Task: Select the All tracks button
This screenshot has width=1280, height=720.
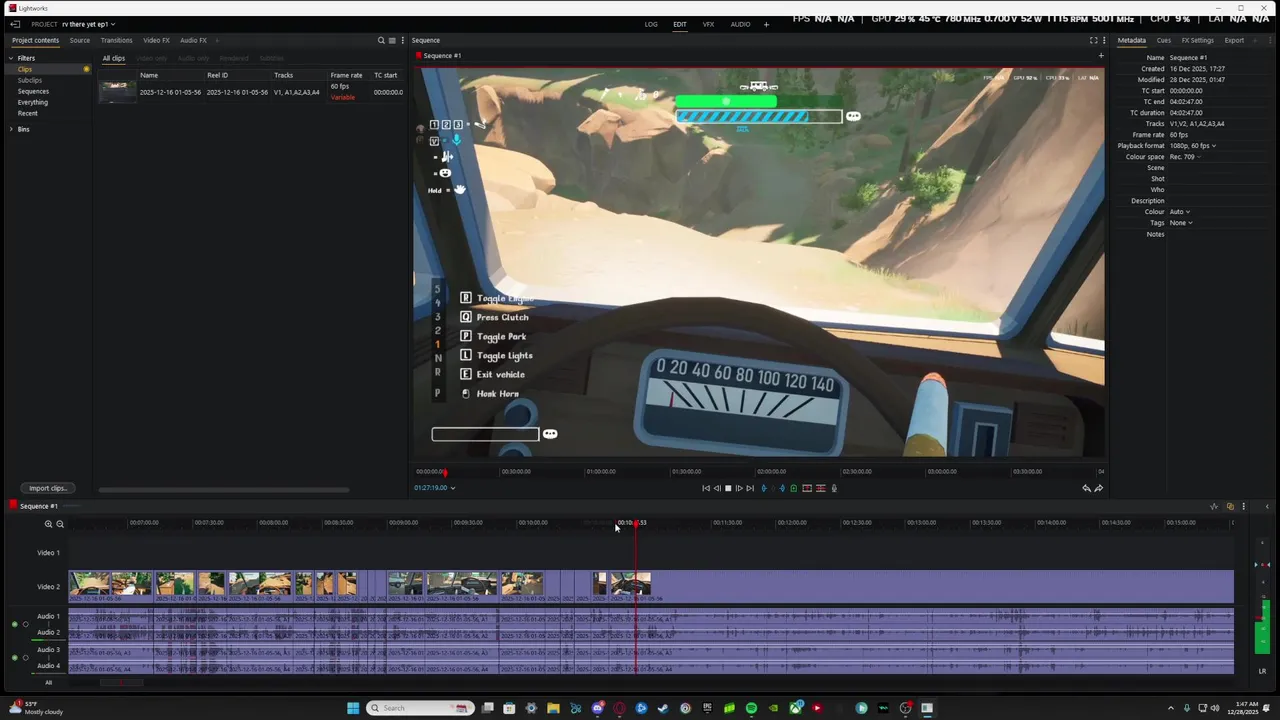Action: (48, 683)
